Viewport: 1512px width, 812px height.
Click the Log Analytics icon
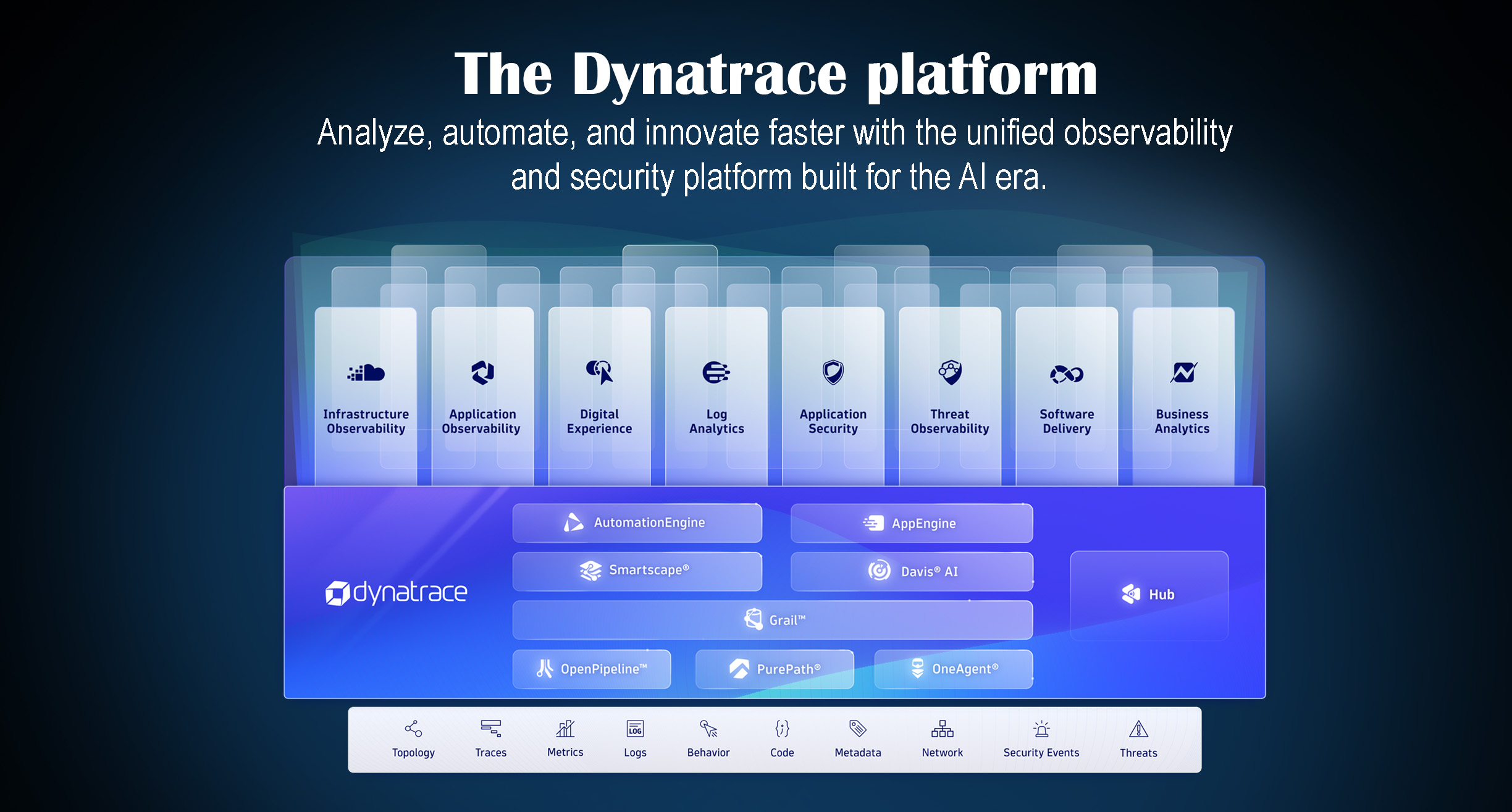(716, 372)
